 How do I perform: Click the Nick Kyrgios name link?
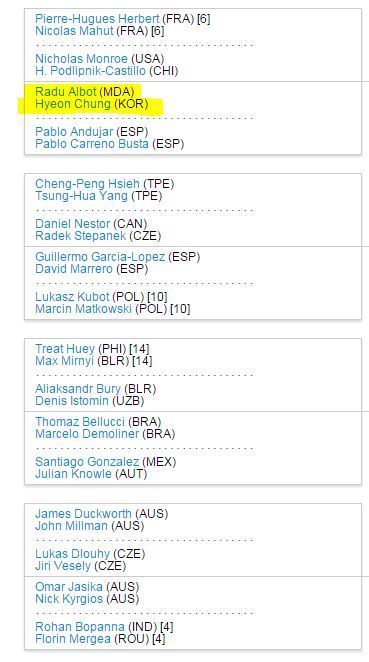click(x=69, y=599)
